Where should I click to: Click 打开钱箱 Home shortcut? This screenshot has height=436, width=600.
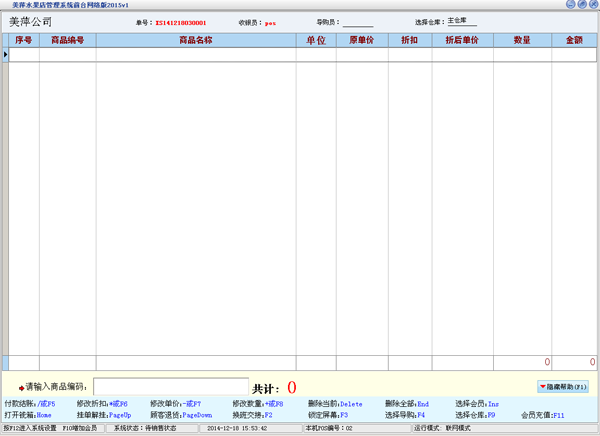(28, 414)
